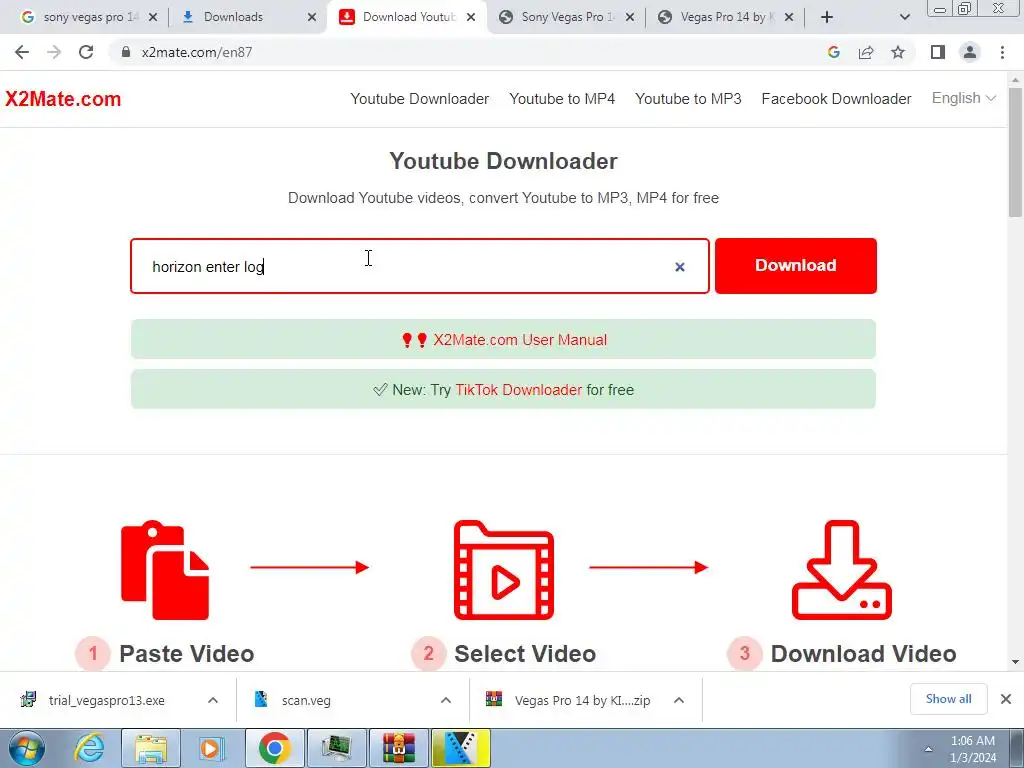This screenshot has width=1024, height=768.
Task: Open X2Mate.com User Manual link
Action: 520,340
